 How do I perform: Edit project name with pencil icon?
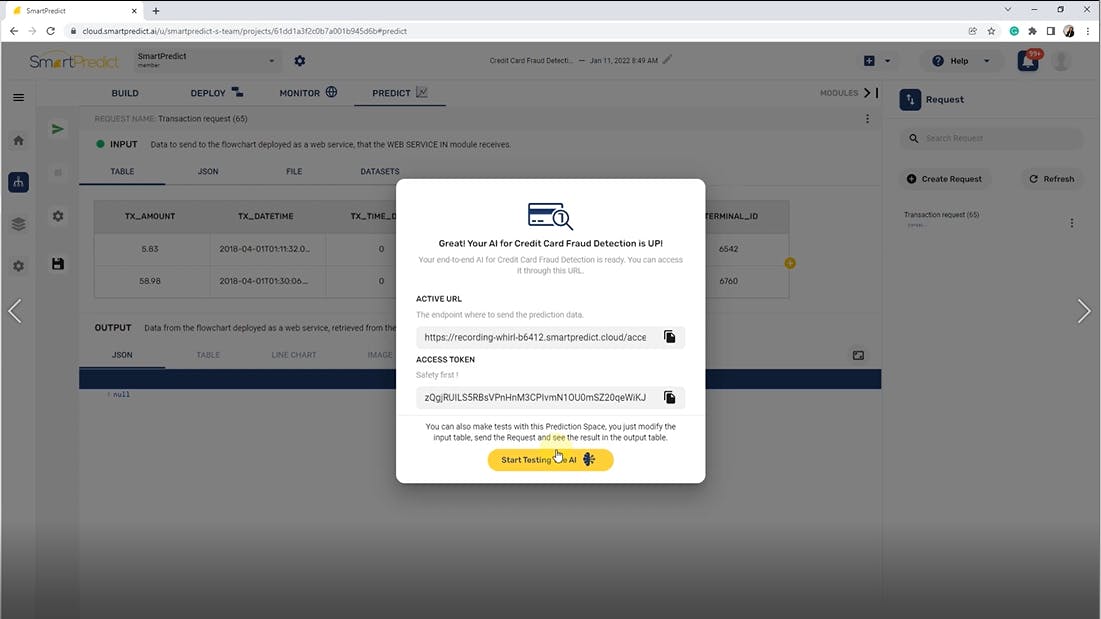(667, 60)
